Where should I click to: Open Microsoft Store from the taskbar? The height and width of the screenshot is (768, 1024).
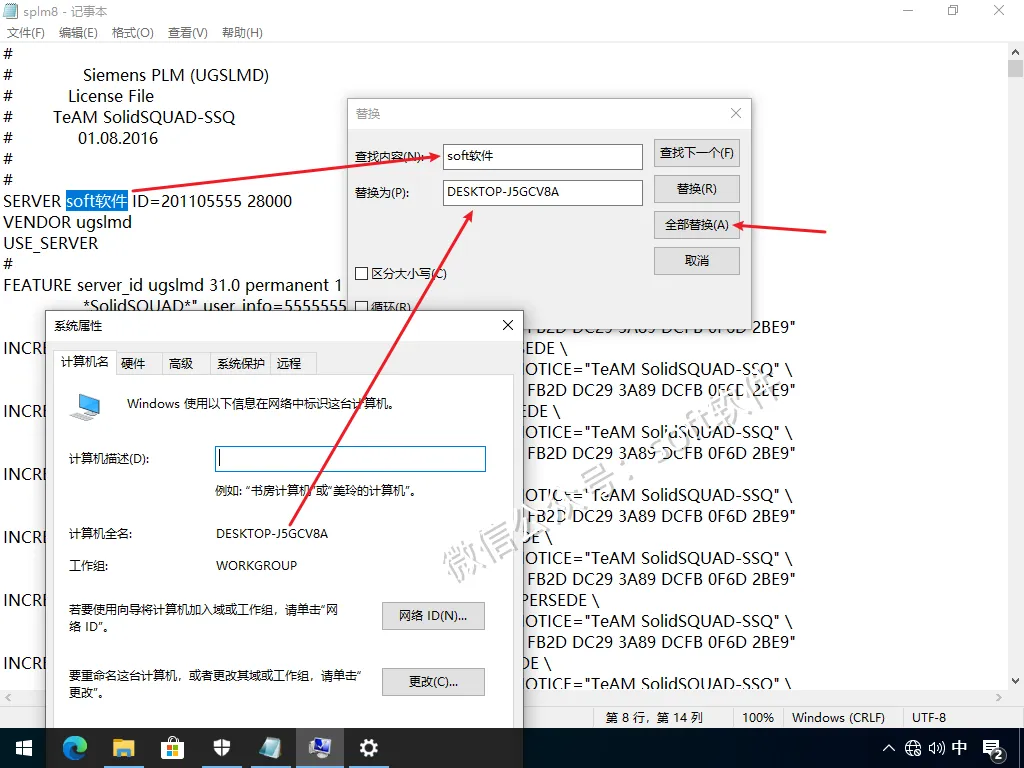tap(172, 748)
